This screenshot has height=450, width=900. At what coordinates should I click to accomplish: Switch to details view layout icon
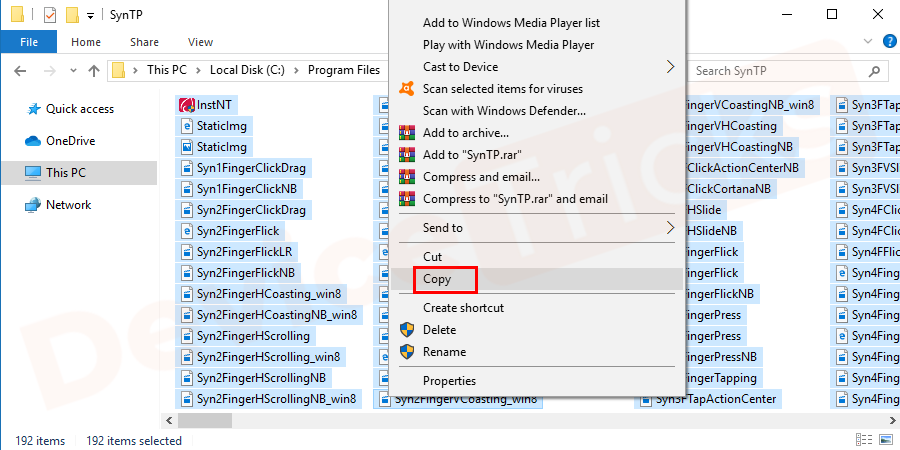[862, 440]
